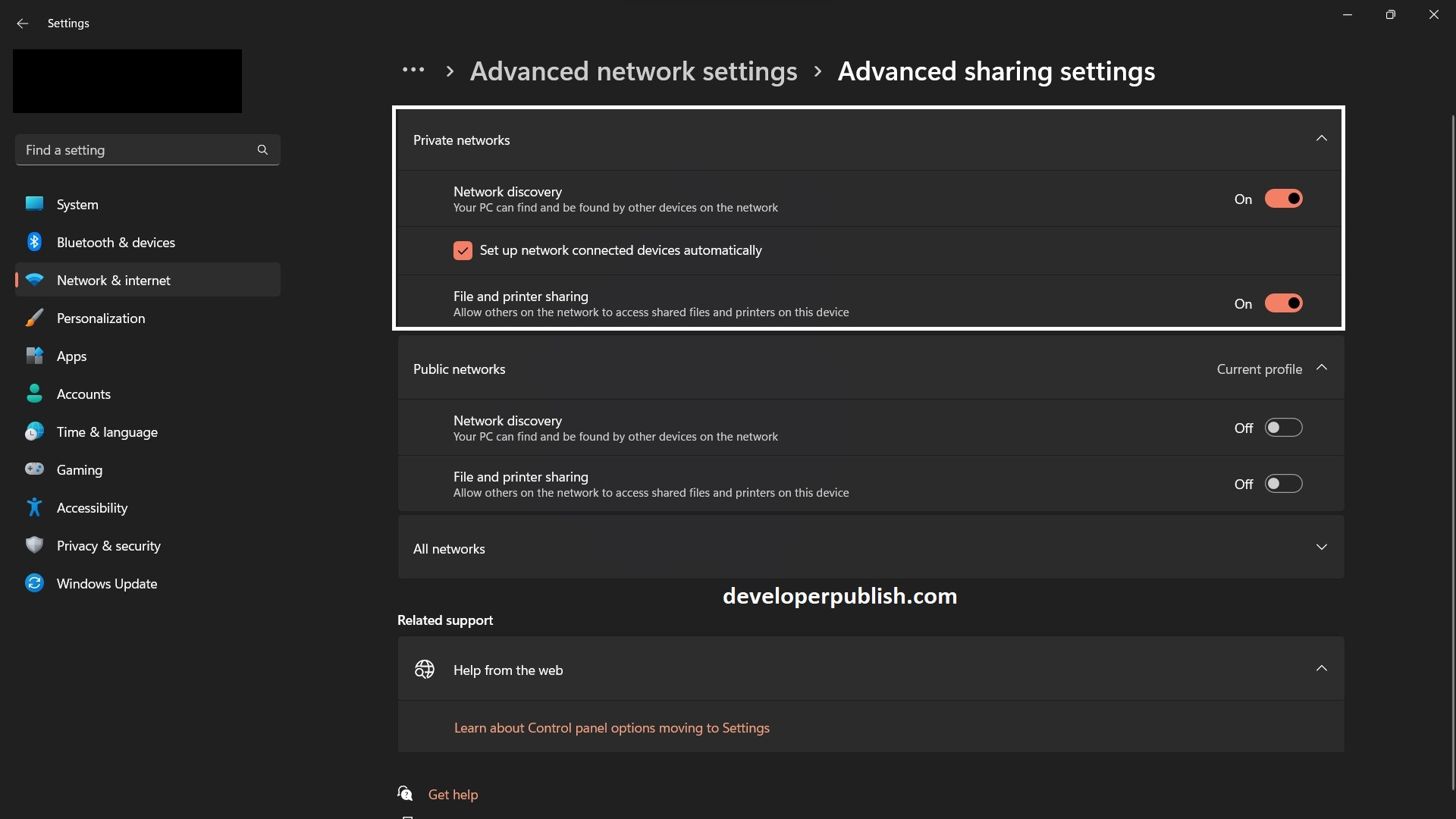This screenshot has width=1456, height=819.
Task: Select Bluetooth & devices in sidebar
Action: pos(115,242)
